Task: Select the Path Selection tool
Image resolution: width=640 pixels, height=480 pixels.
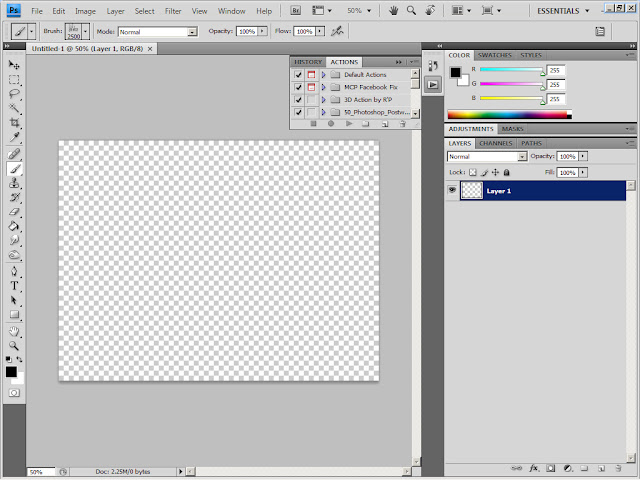Action: click(x=14, y=300)
